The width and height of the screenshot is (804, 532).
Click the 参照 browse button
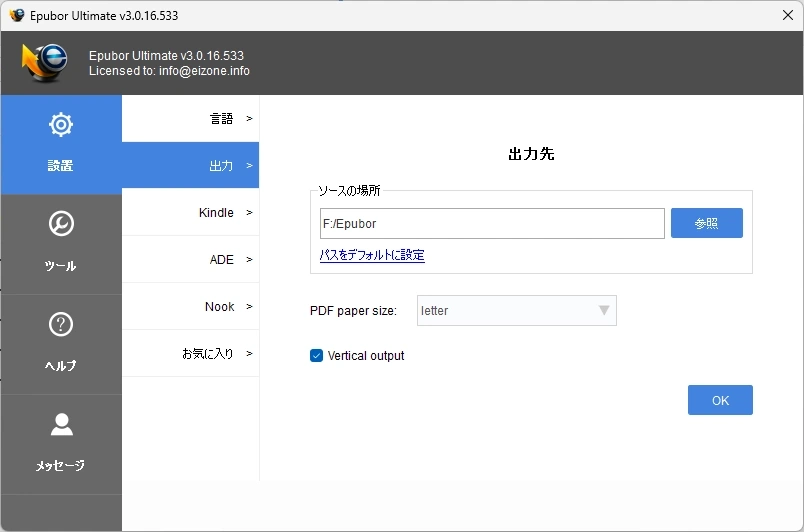click(707, 223)
